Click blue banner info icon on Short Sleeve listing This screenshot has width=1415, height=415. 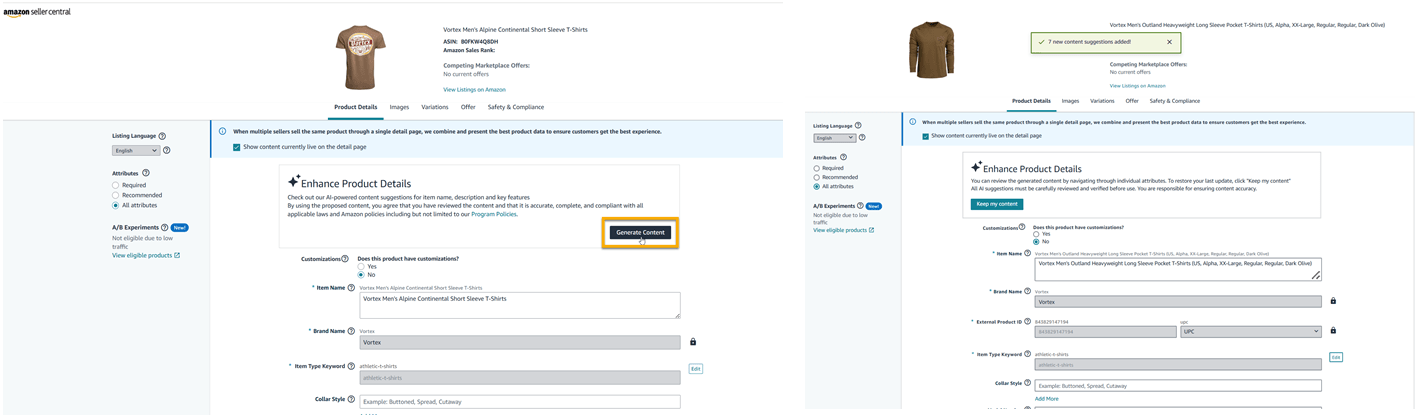[223, 131]
